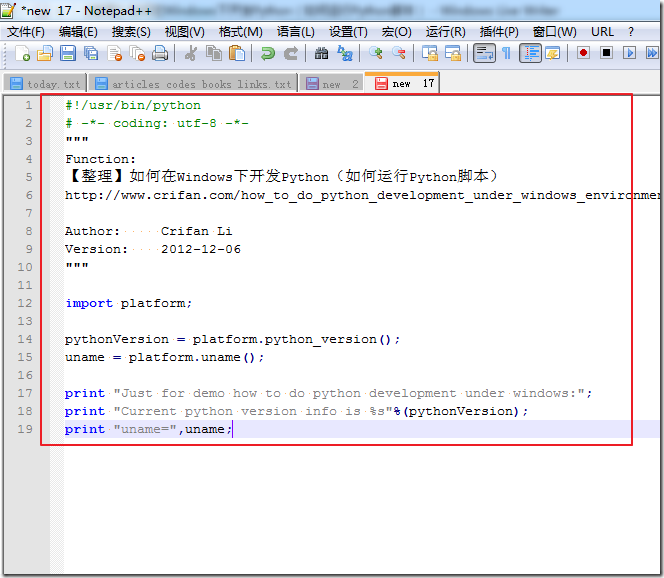This screenshot has height=578, width=664.
Task: Click the Zoom Out magnifier icon
Action: (399, 54)
